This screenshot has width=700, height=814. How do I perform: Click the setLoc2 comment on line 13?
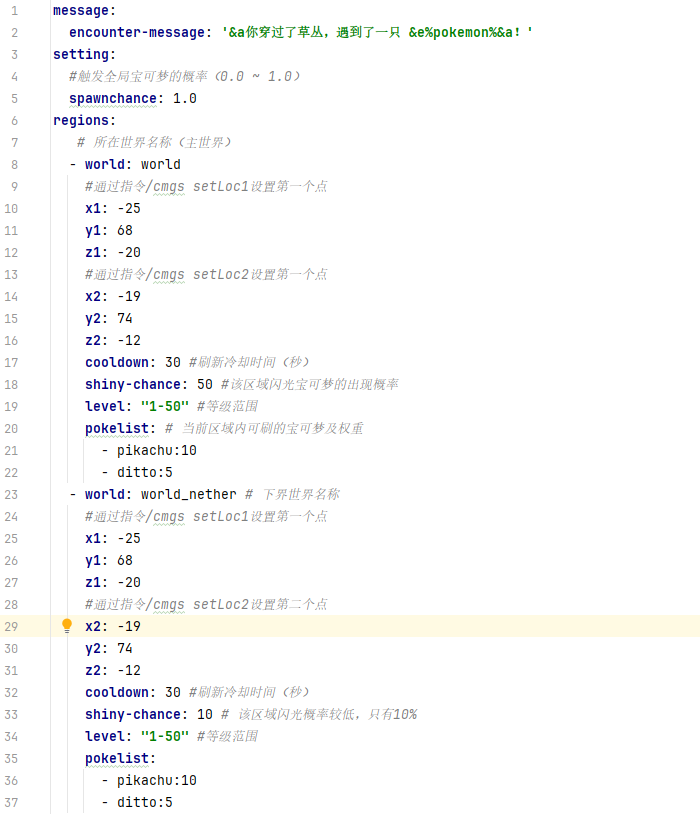point(206,274)
